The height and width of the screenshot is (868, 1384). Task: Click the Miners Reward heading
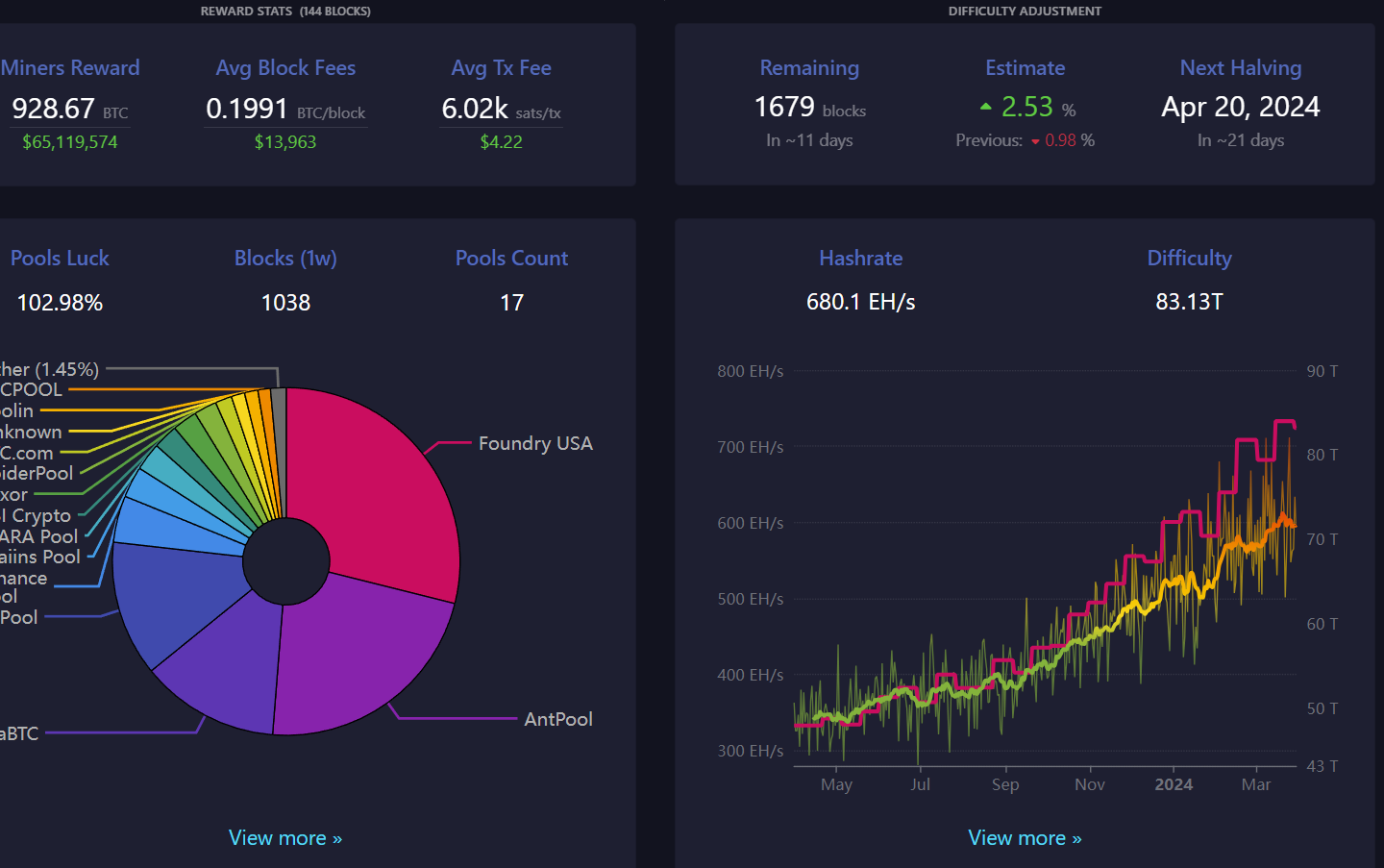pyautogui.click(x=70, y=67)
